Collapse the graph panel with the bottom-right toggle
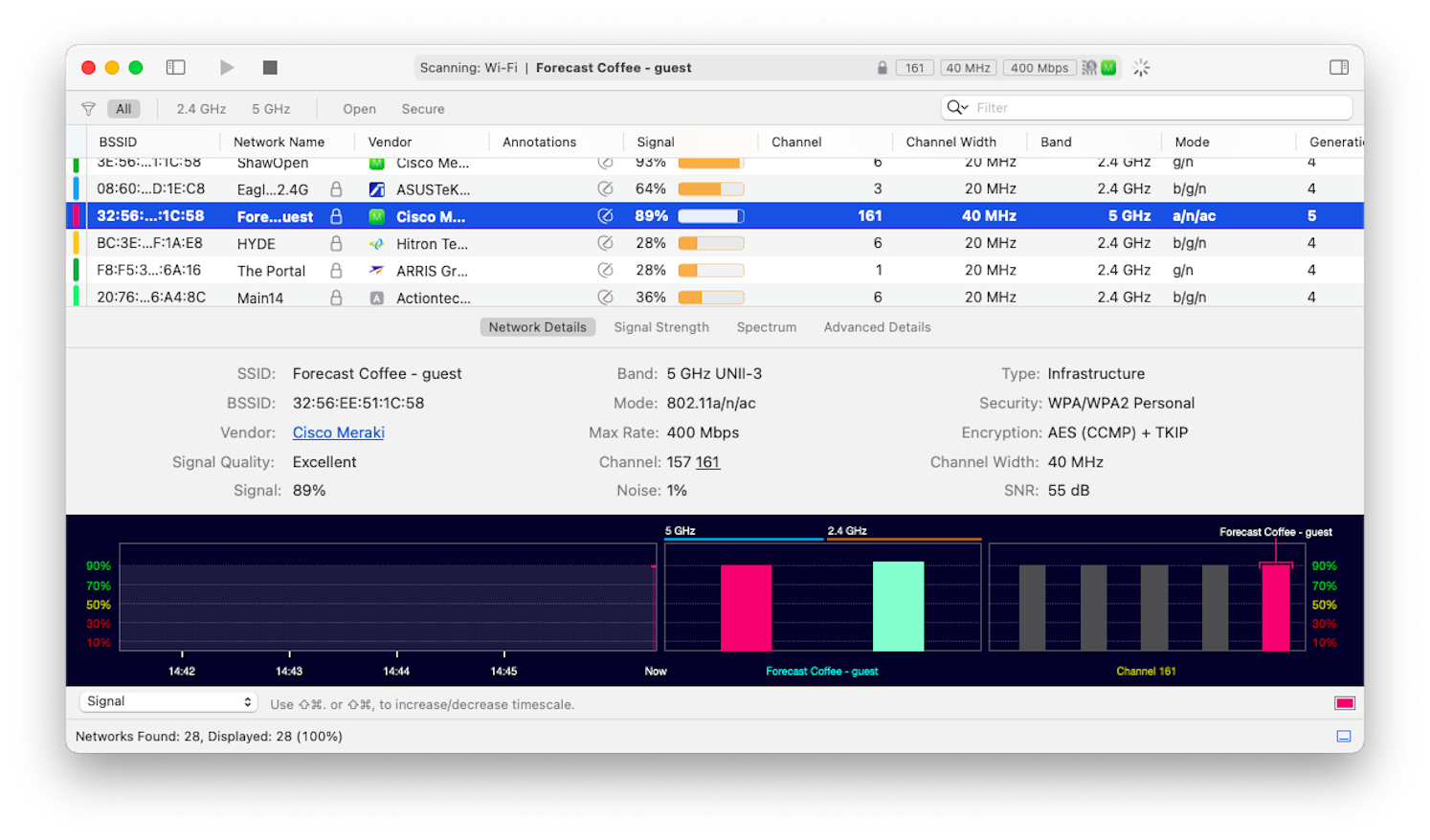The image size is (1430, 840). coord(1343,736)
